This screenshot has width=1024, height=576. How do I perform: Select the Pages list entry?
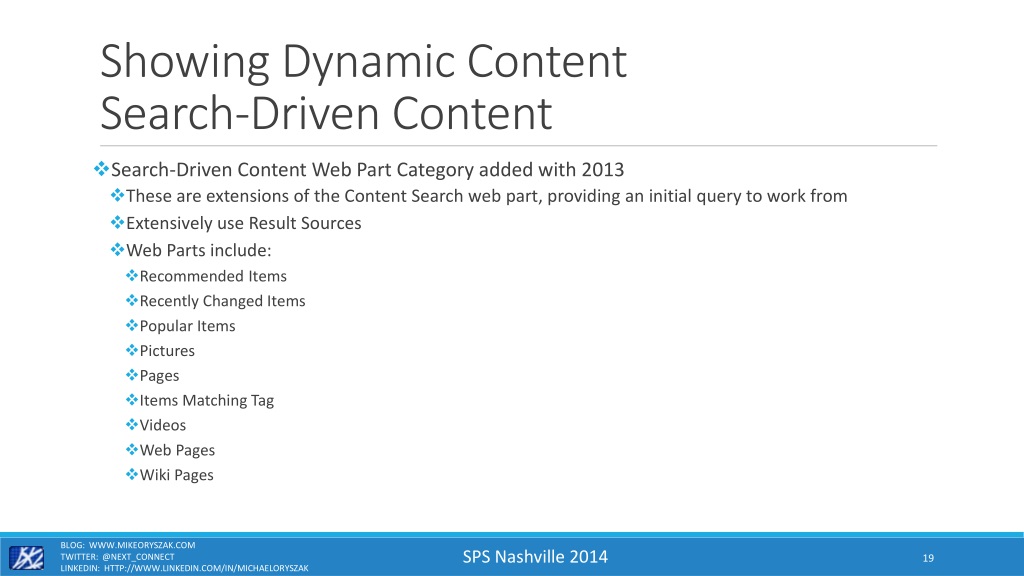[159, 376]
